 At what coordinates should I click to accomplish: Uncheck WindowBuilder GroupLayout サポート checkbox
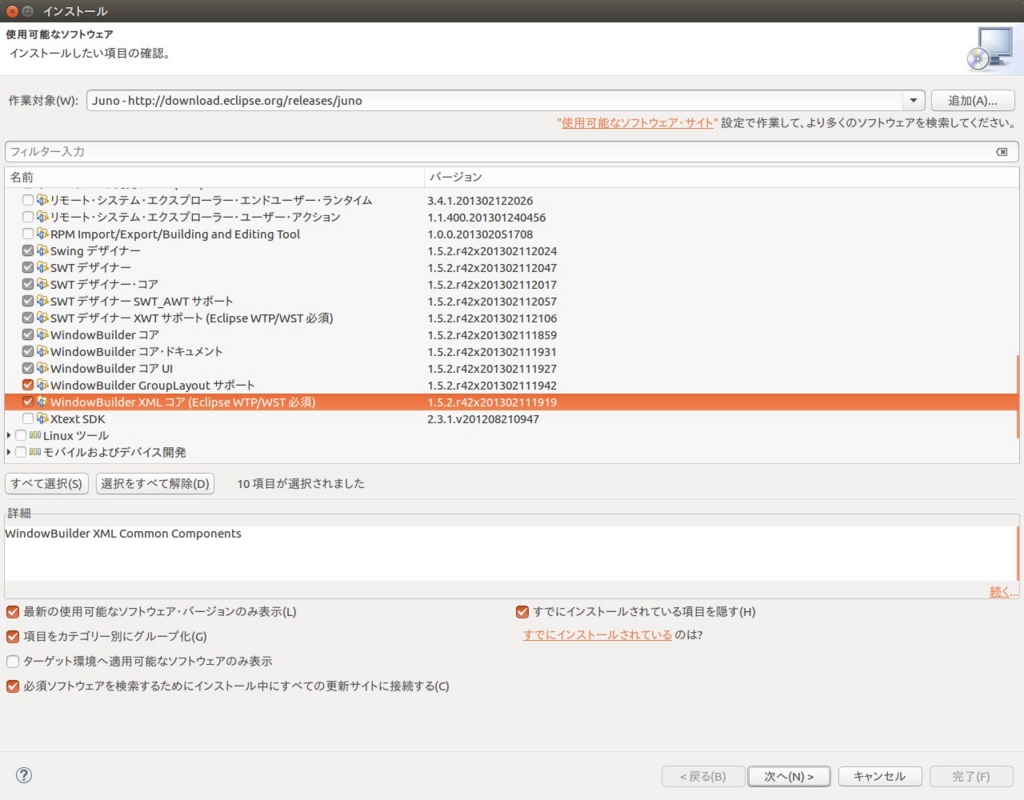27,385
